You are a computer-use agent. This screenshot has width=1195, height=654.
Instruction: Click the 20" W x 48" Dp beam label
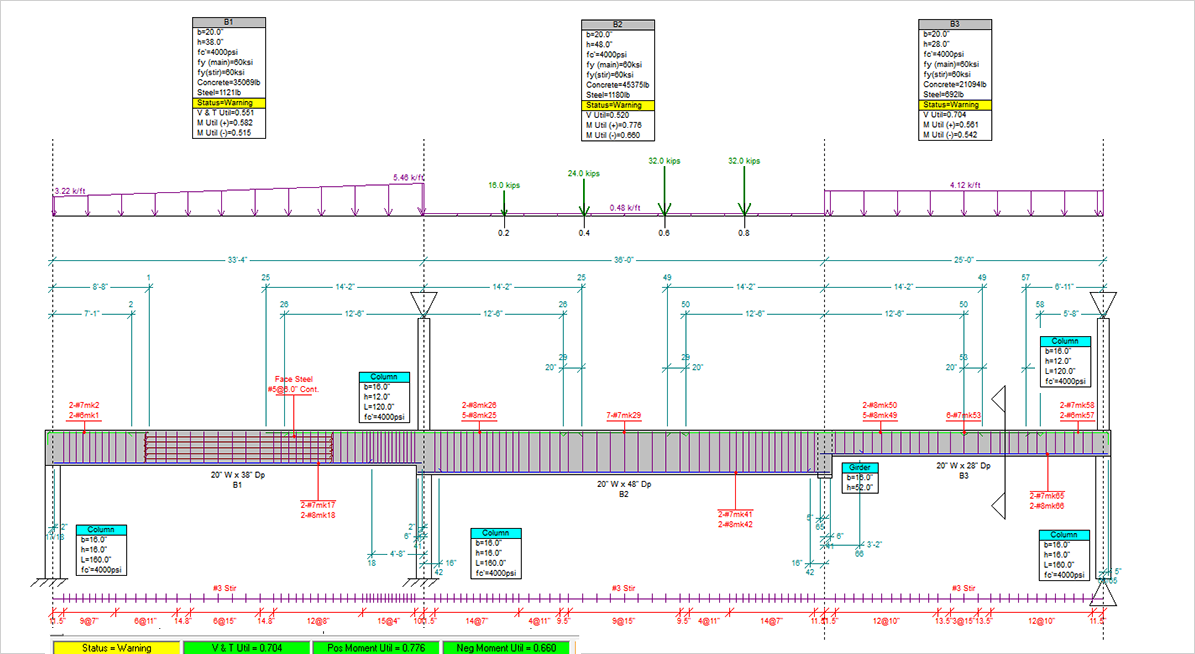624,484
